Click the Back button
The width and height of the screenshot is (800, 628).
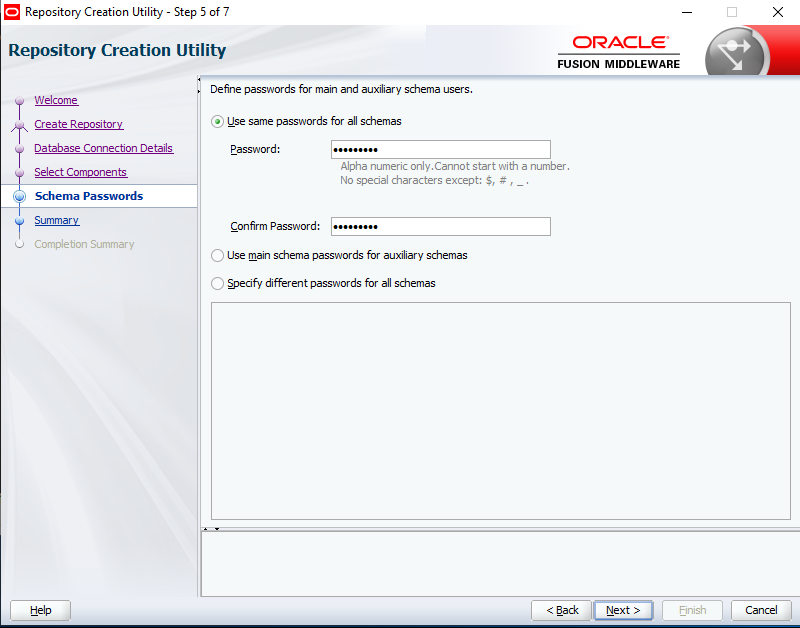point(561,610)
